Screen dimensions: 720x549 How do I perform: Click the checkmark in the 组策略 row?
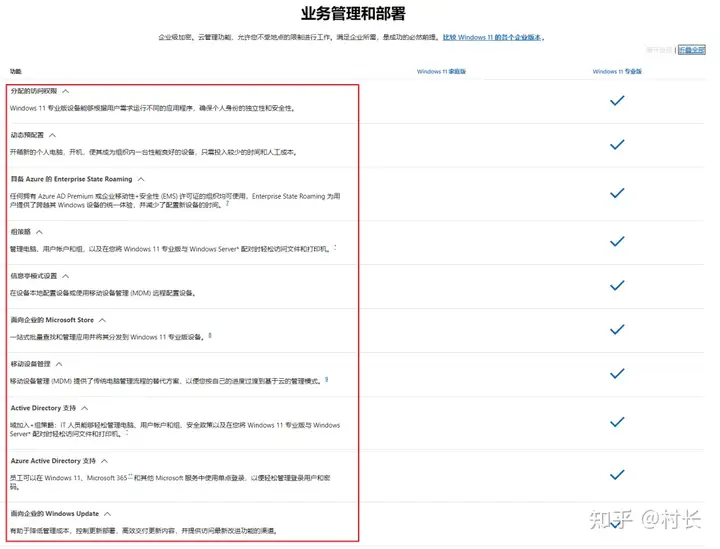point(617,241)
